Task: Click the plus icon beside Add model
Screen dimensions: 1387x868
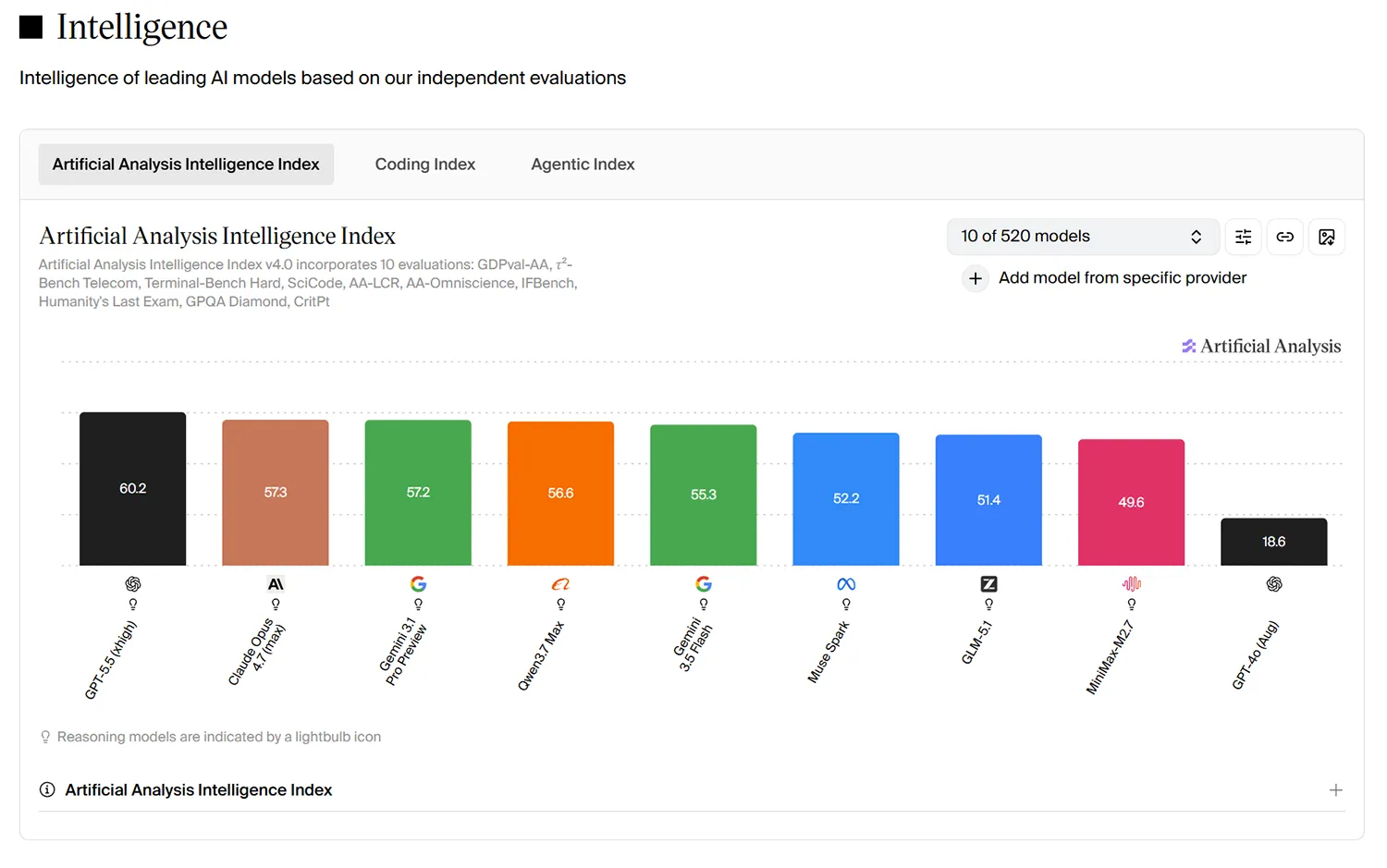Action: click(976, 278)
